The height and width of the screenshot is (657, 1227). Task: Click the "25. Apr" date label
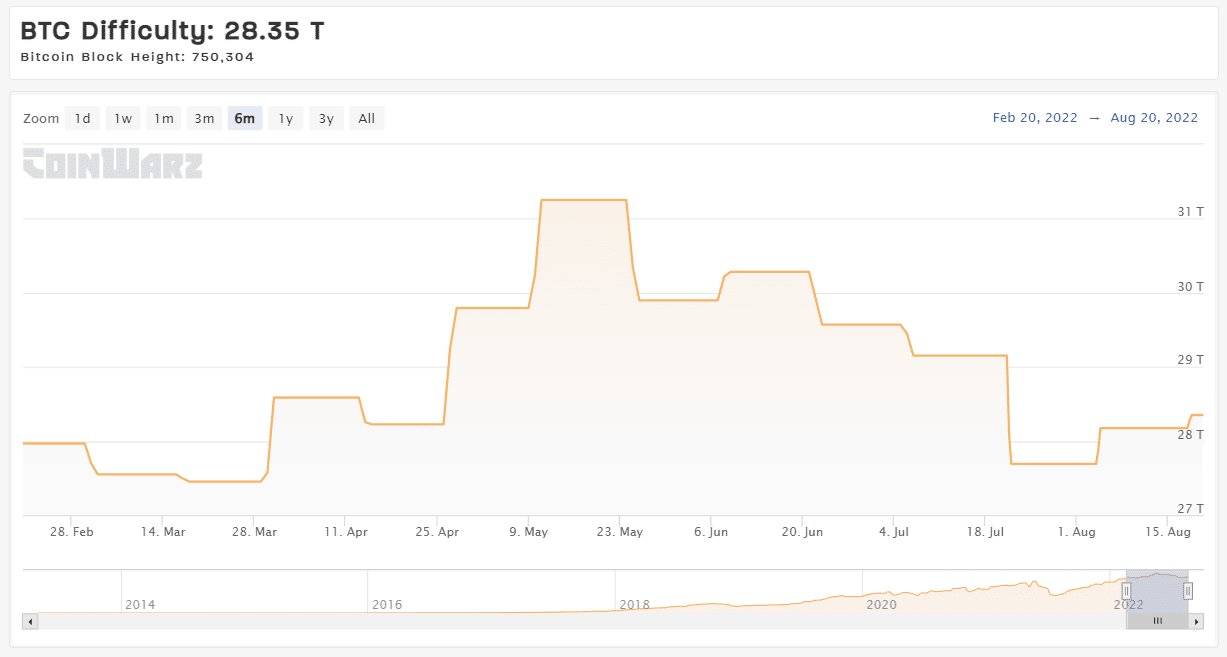tap(437, 532)
